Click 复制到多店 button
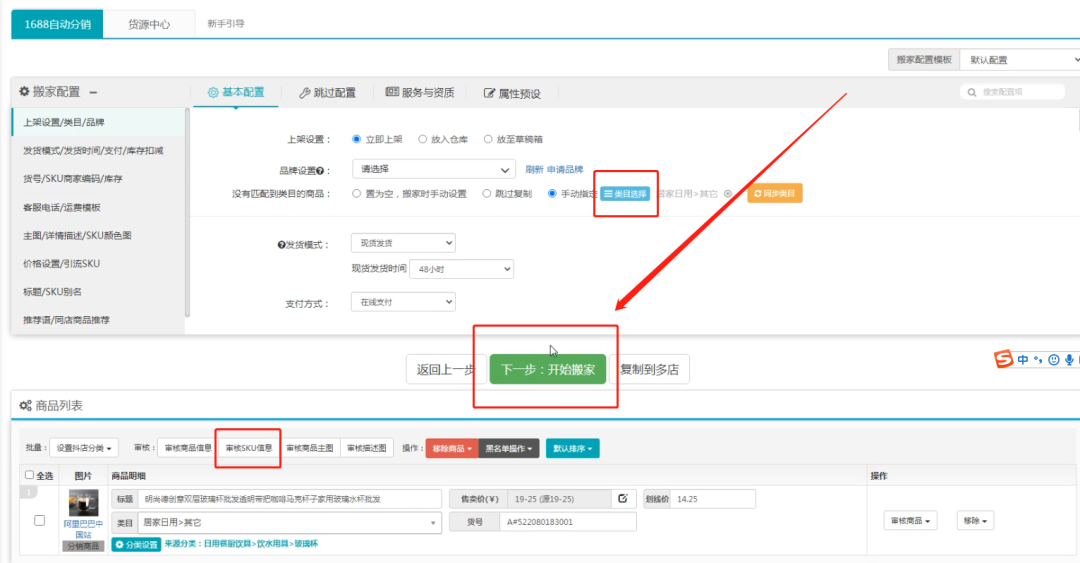1080x563 pixels. click(649, 369)
